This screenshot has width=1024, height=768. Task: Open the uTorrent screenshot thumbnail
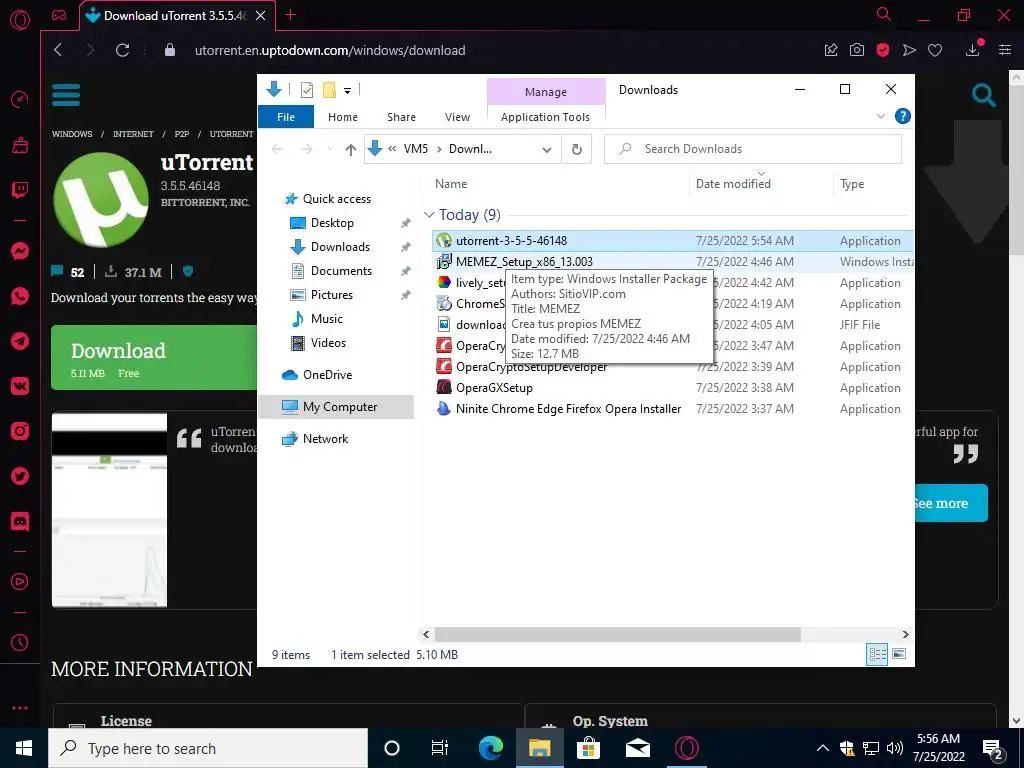click(x=109, y=510)
